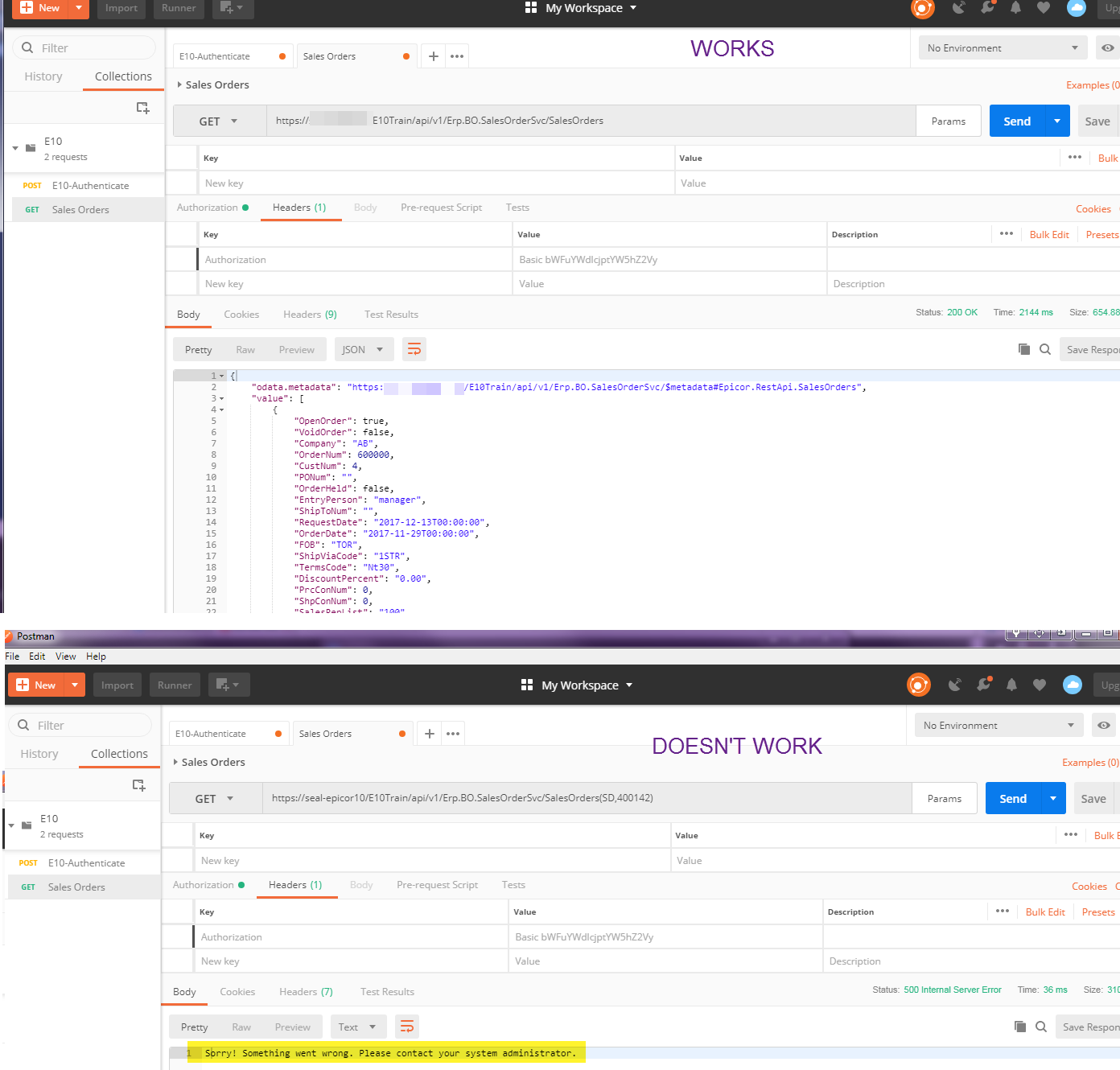The height and width of the screenshot is (1070, 1120).
Task: Click the Filter search field in the top sidebar
Action: (x=84, y=48)
